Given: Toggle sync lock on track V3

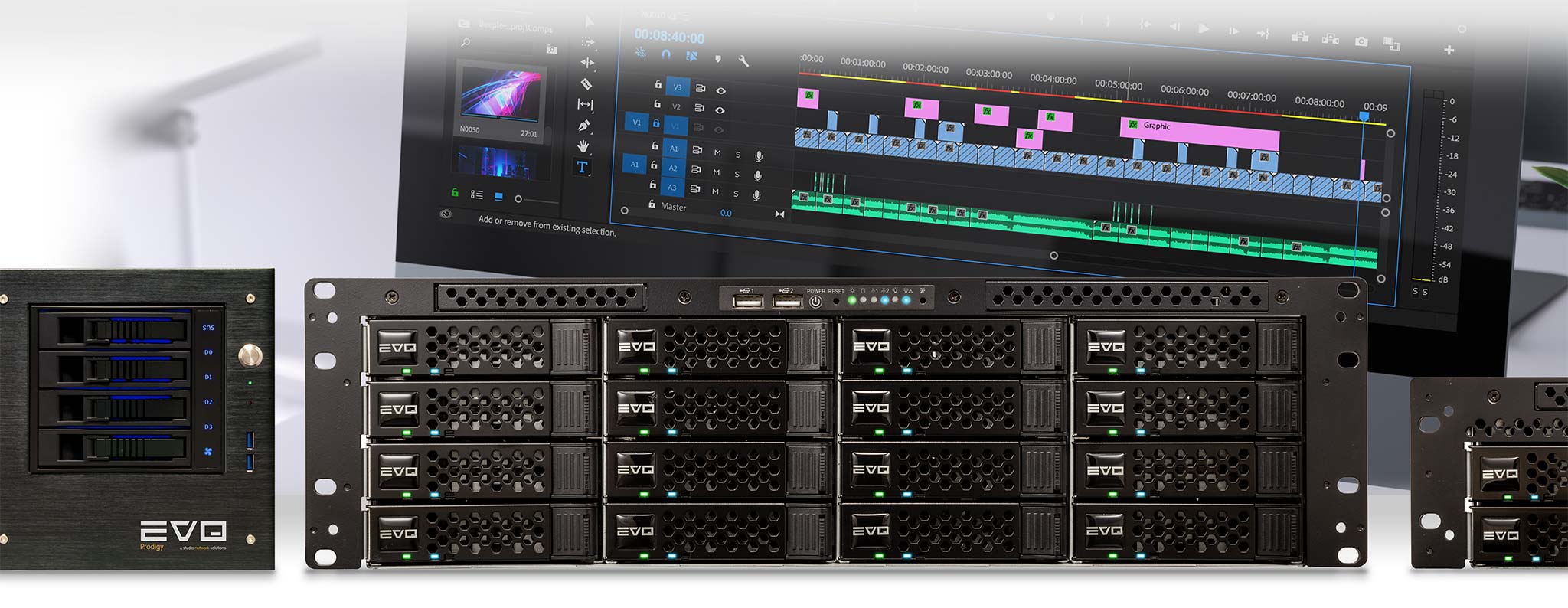Looking at the screenshot, I should tap(700, 89).
